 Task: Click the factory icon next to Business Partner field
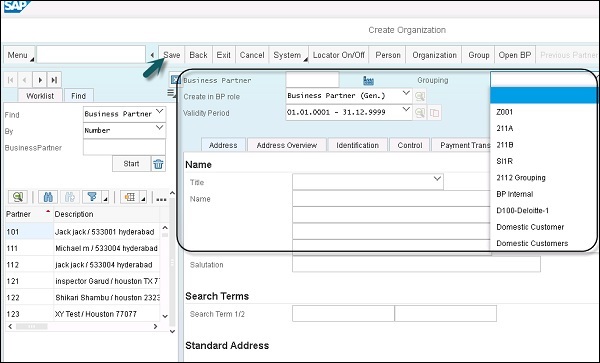pos(368,80)
